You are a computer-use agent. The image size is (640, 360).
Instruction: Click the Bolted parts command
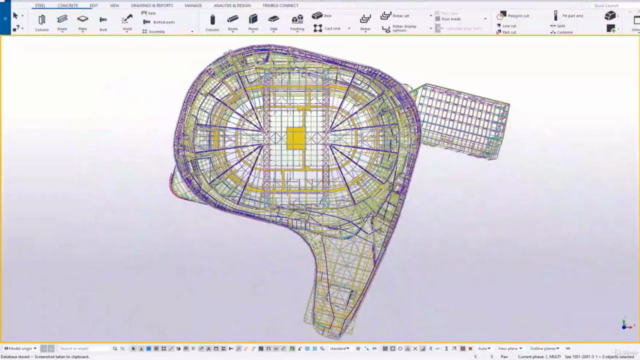pos(159,22)
